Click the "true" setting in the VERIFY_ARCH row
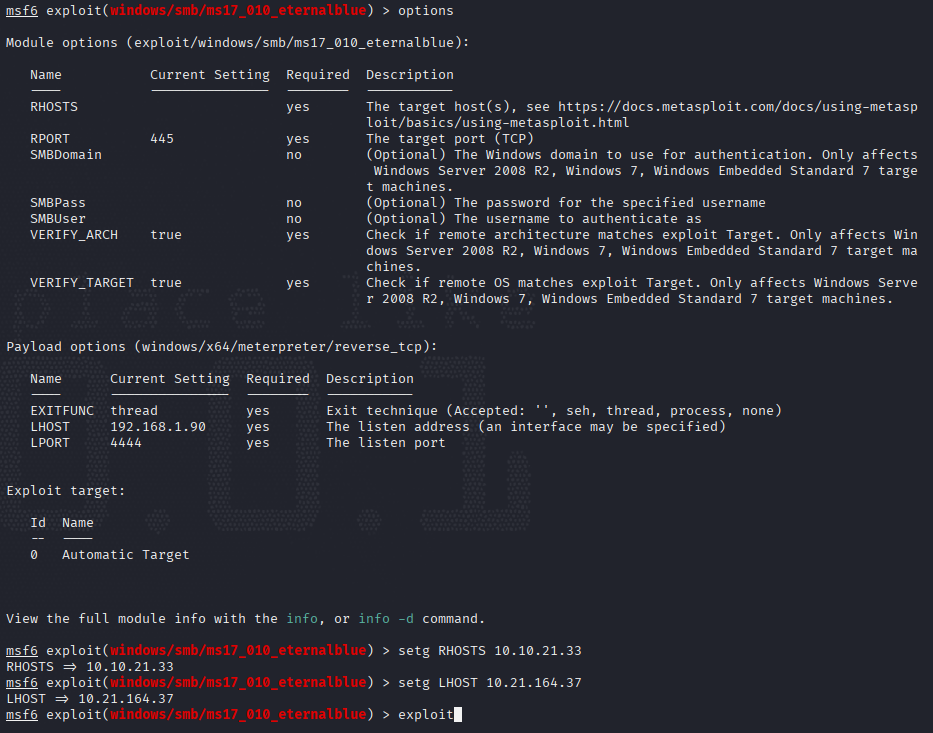Screen dimensions: 933x733 166,236
